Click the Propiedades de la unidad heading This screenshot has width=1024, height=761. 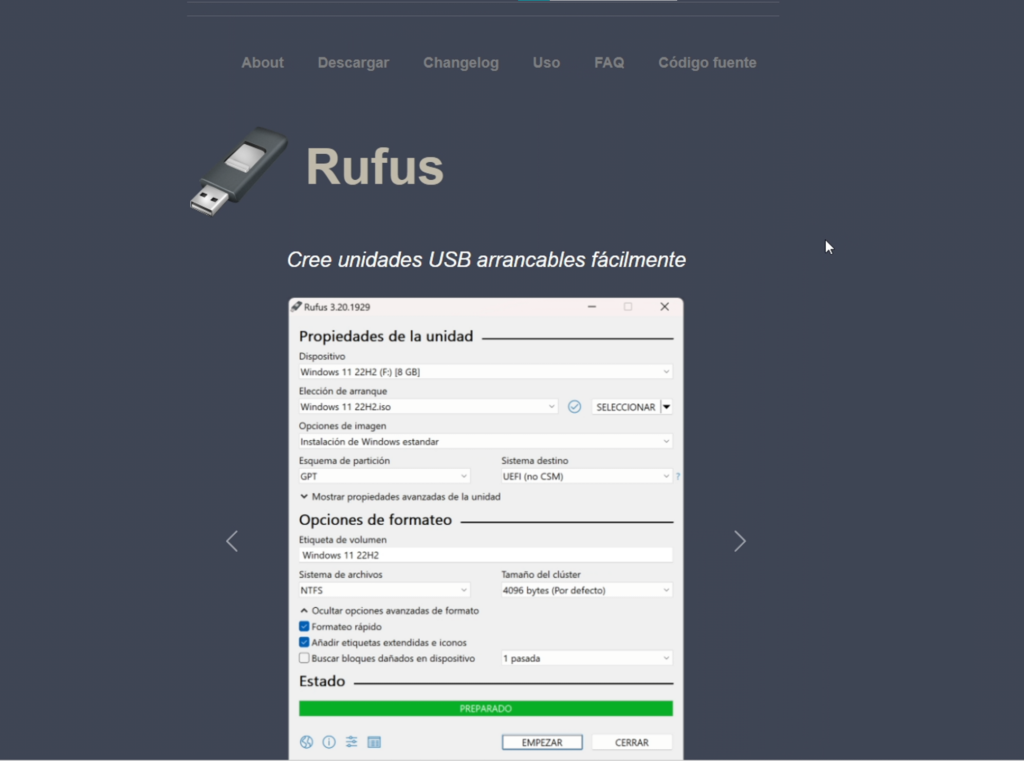pos(386,336)
